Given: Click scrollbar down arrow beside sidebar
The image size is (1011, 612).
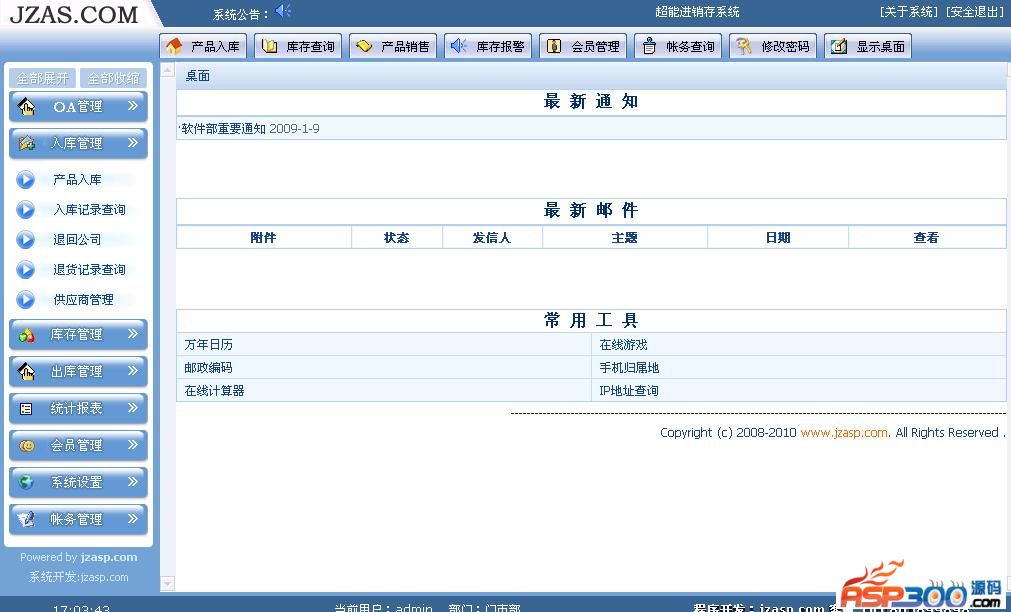Looking at the screenshot, I should click(x=168, y=584).
